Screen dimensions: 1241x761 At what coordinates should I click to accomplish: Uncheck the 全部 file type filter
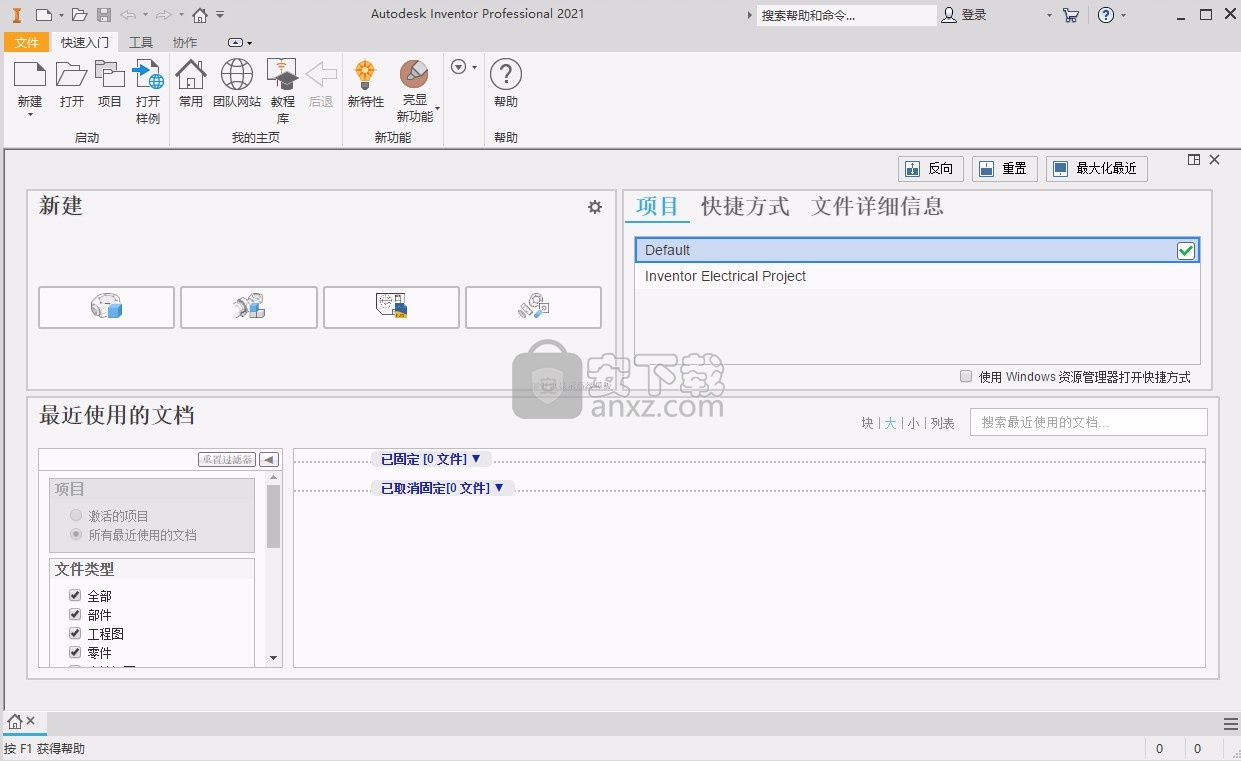tap(75, 595)
